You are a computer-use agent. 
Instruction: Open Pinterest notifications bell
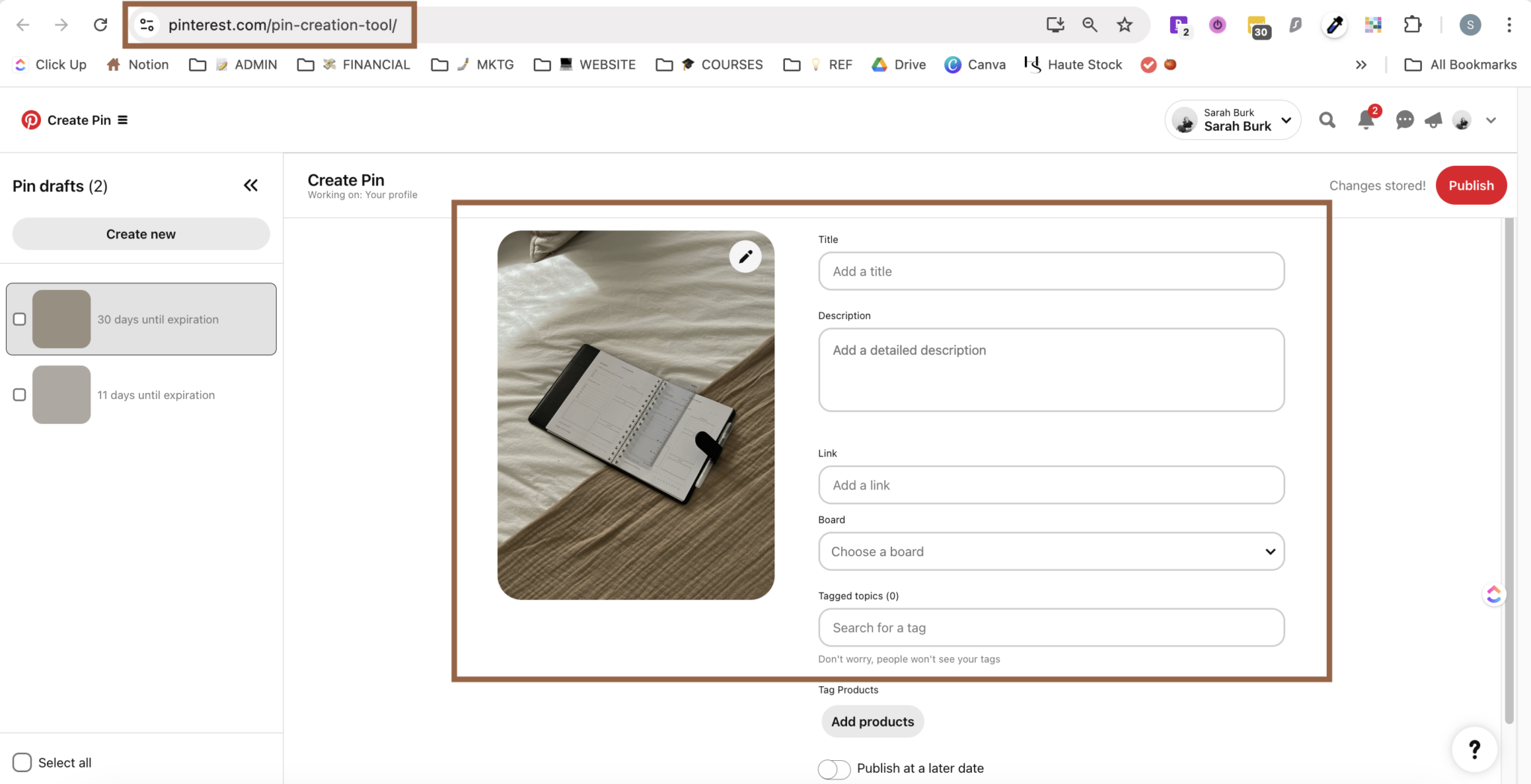coord(1366,120)
